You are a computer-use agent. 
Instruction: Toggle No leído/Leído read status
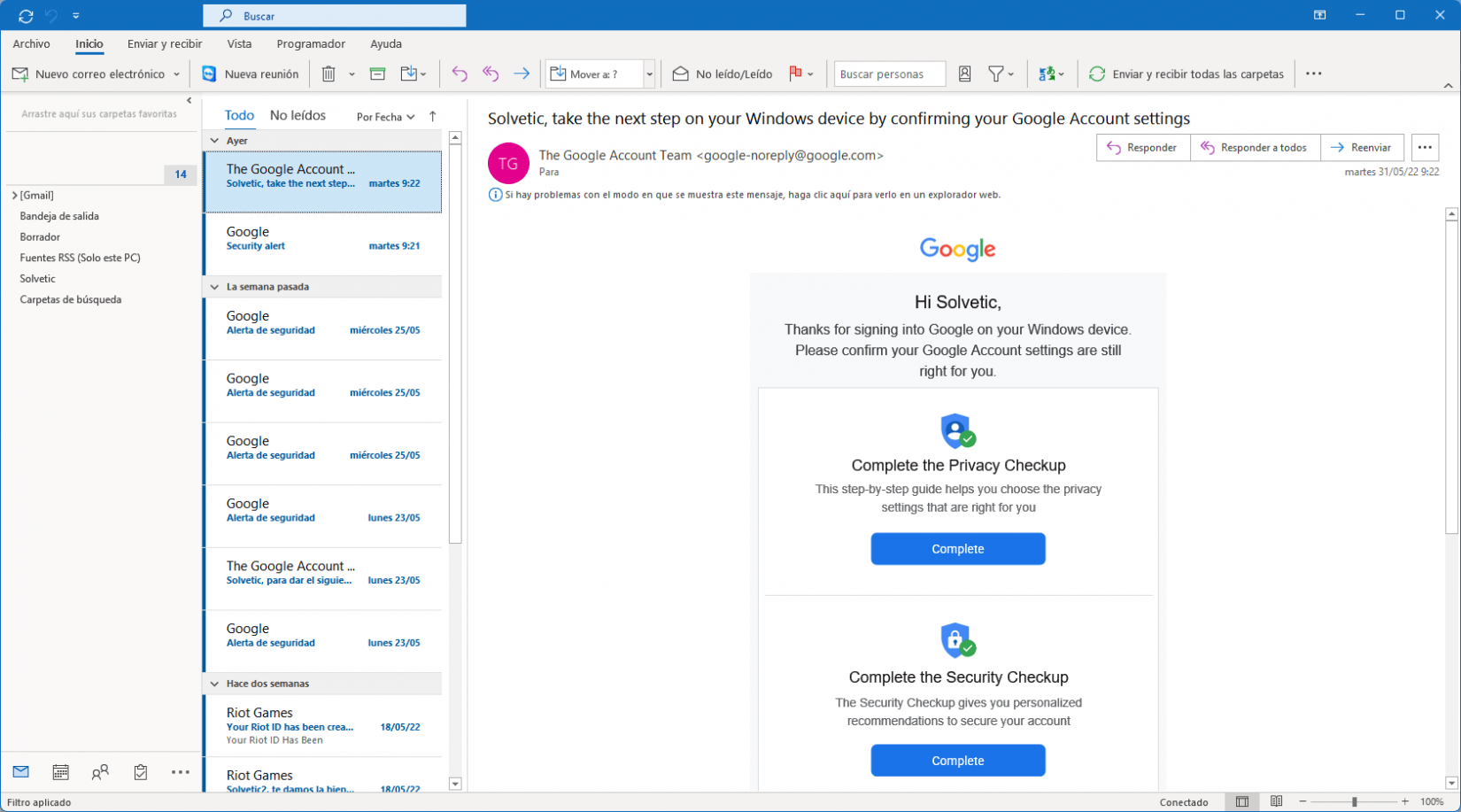coord(723,74)
